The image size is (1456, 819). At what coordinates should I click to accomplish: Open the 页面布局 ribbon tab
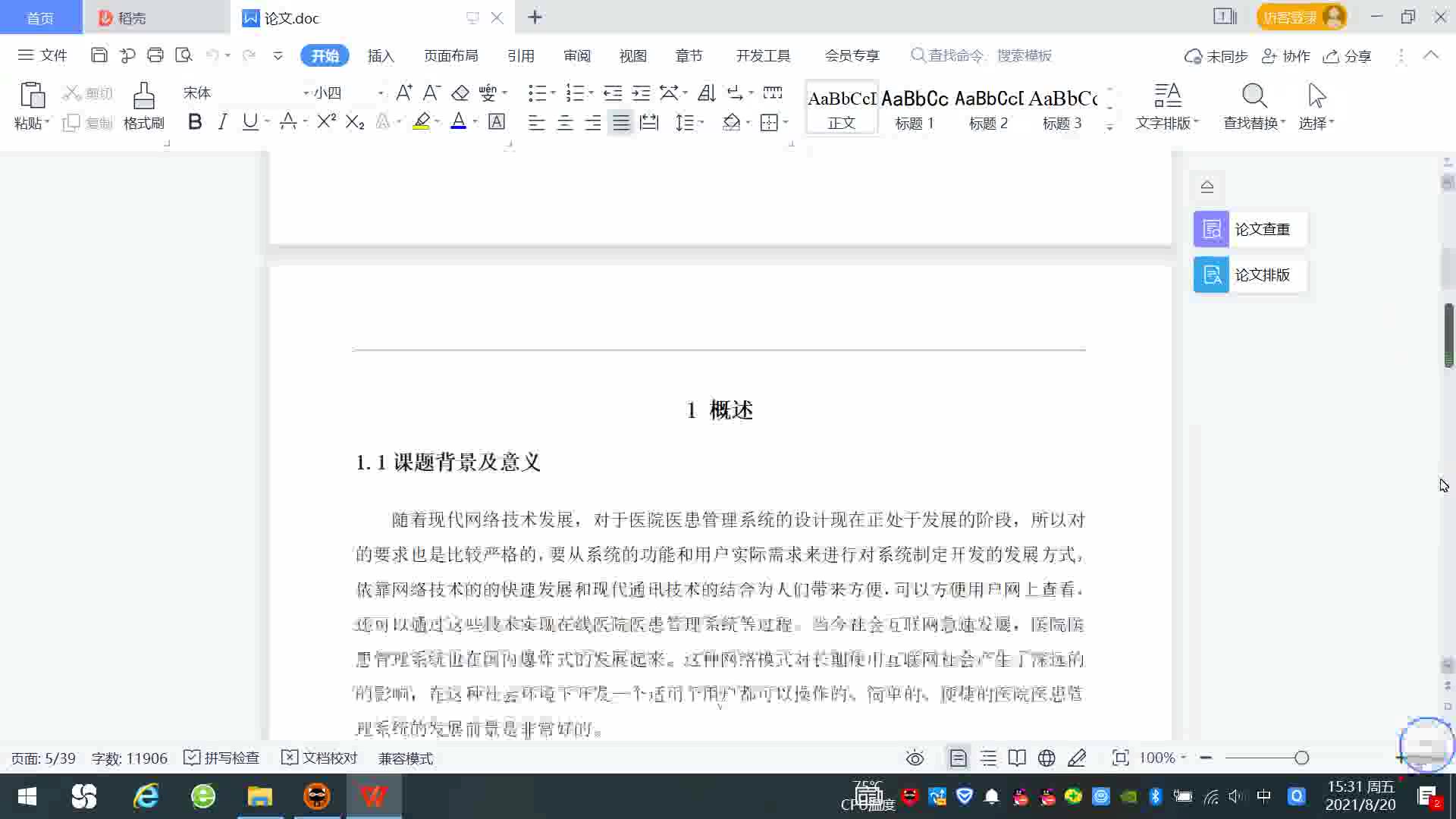tap(450, 55)
